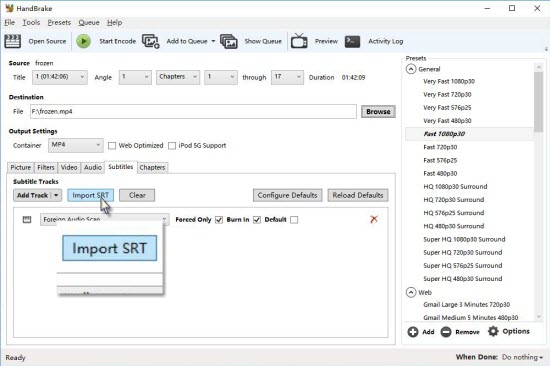Click the Open Source clapperboard icon

pos(13,41)
